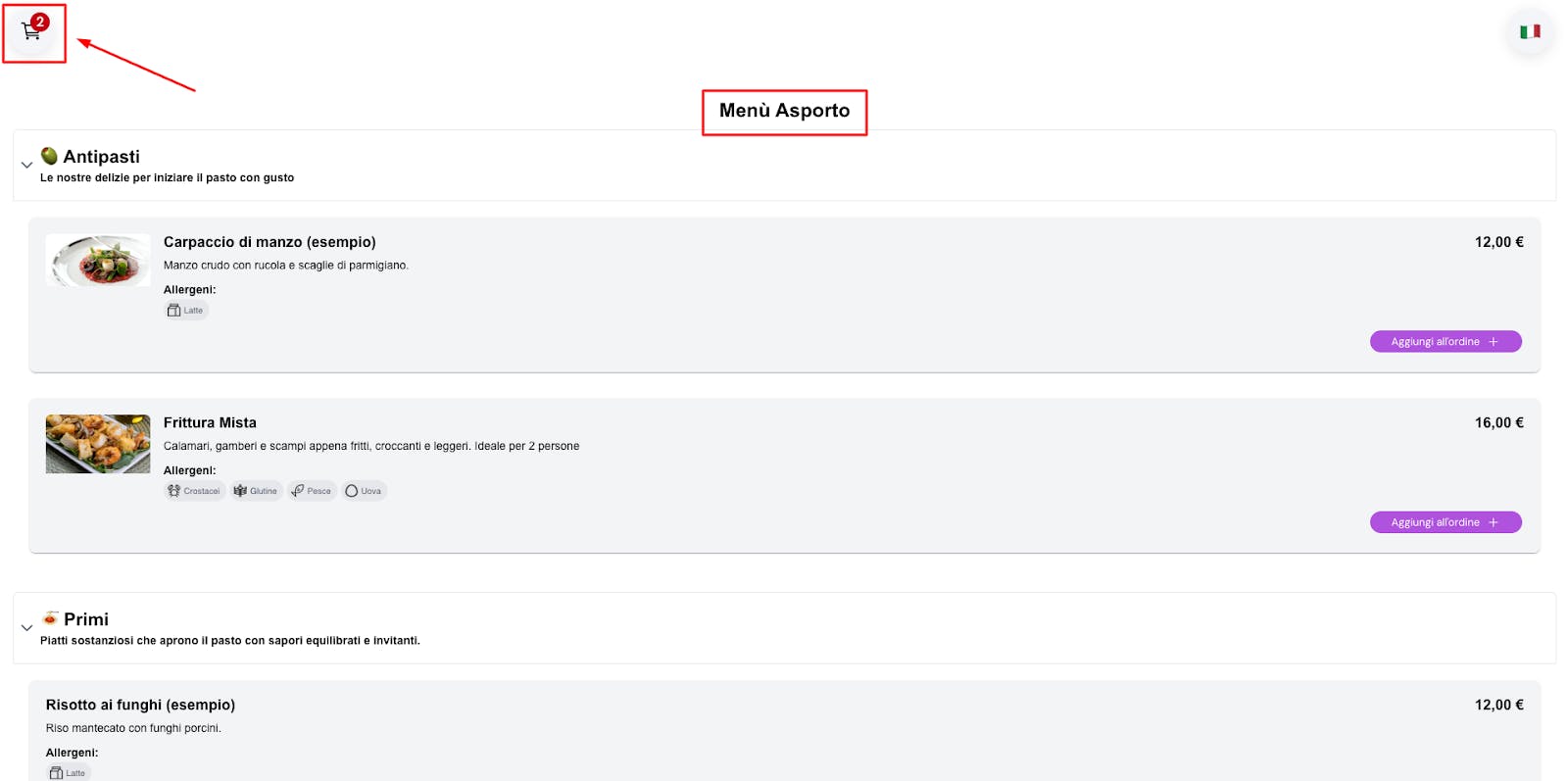Image resolution: width=1568 pixels, height=781 pixels.
Task: Add Carpaccio di manzo to the order
Action: point(1445,342)
